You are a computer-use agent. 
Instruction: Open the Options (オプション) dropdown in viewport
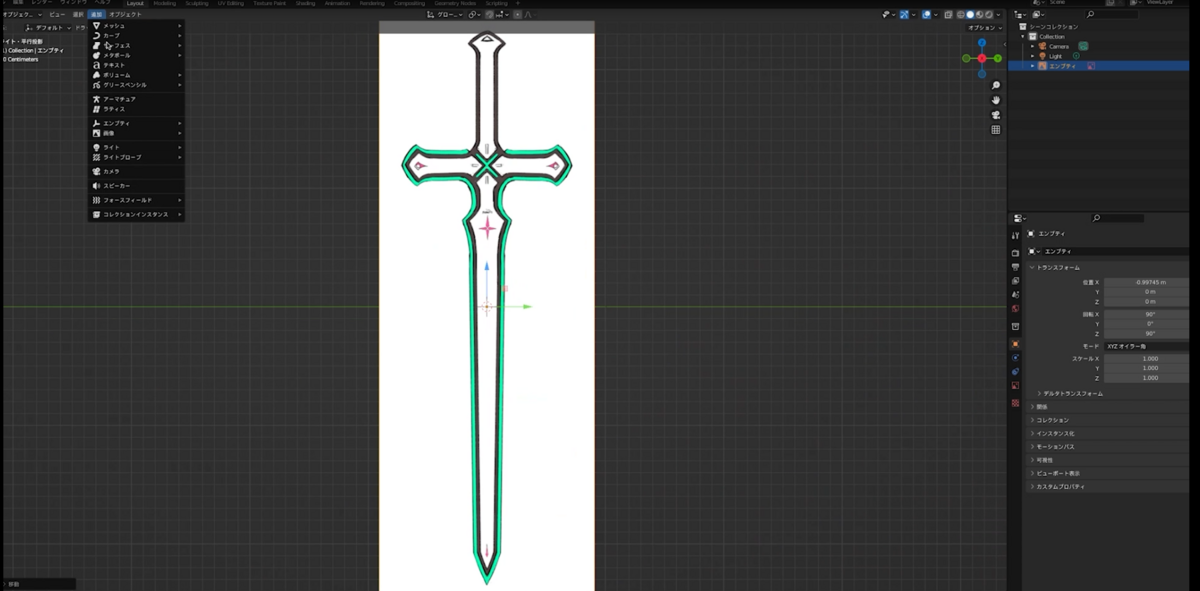[x=985, y=28]
